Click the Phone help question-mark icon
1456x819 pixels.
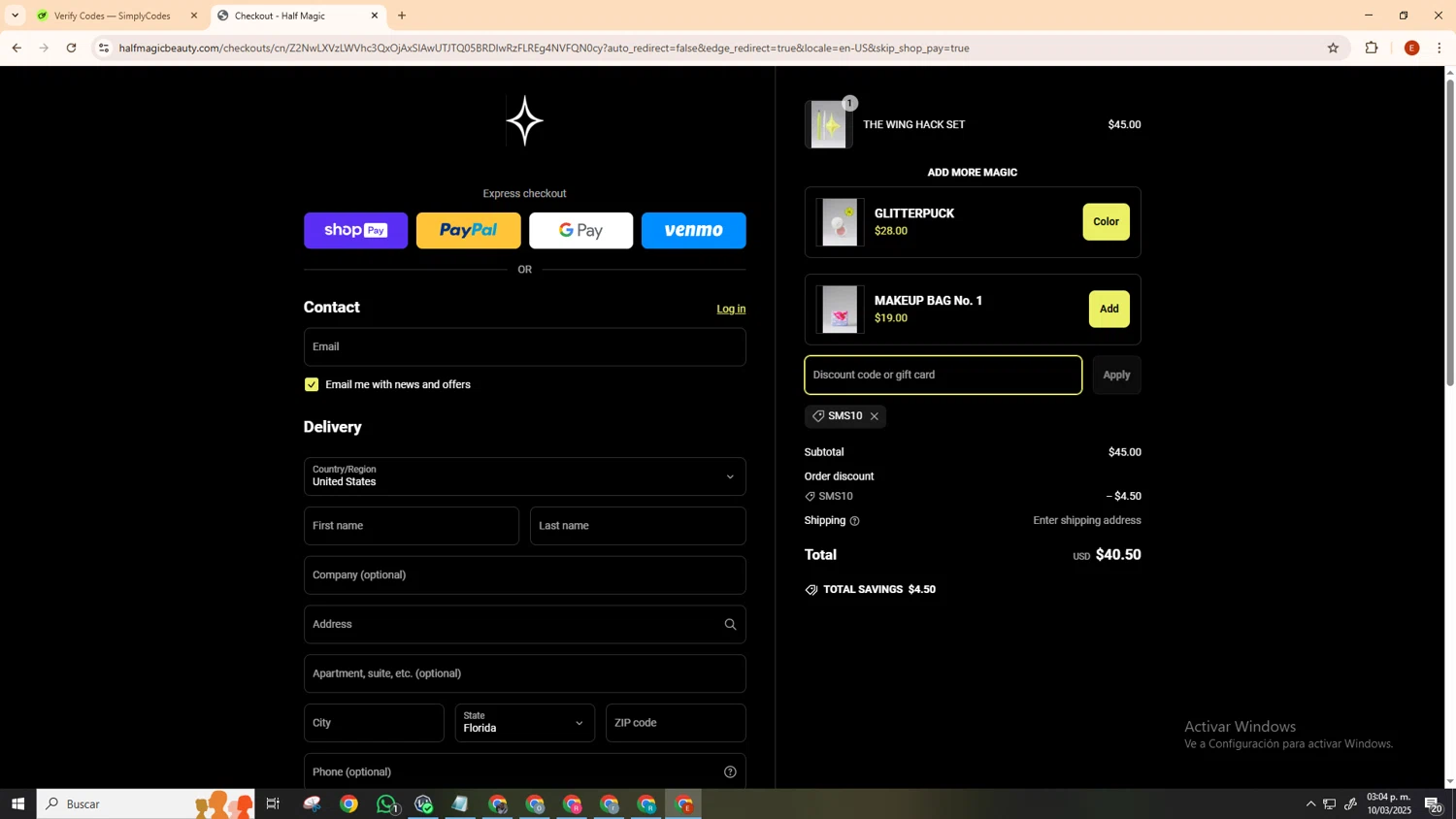(x=730, y=772)
